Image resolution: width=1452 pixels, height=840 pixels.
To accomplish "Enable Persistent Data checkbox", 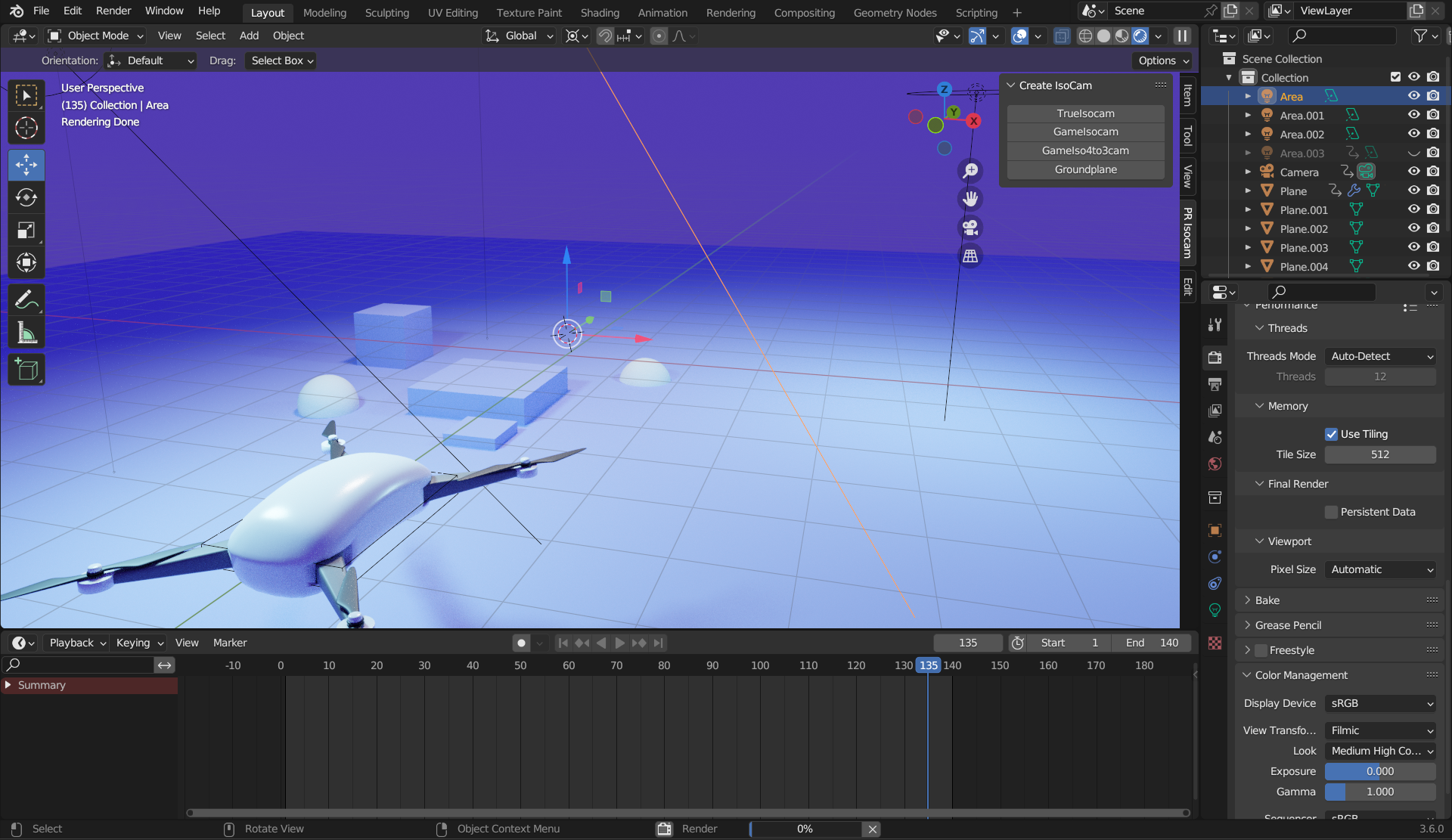I will click(x=1331, y=512).
